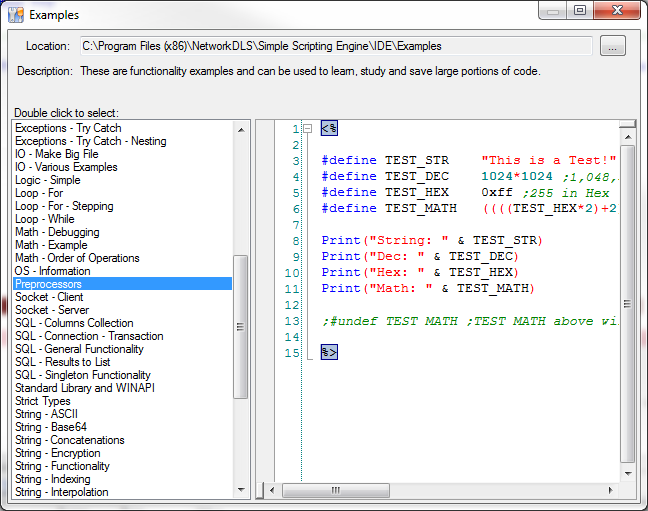Click the example list scroll up arrow
The width and height of the screenshot is (648, 511).
[241, 129]
